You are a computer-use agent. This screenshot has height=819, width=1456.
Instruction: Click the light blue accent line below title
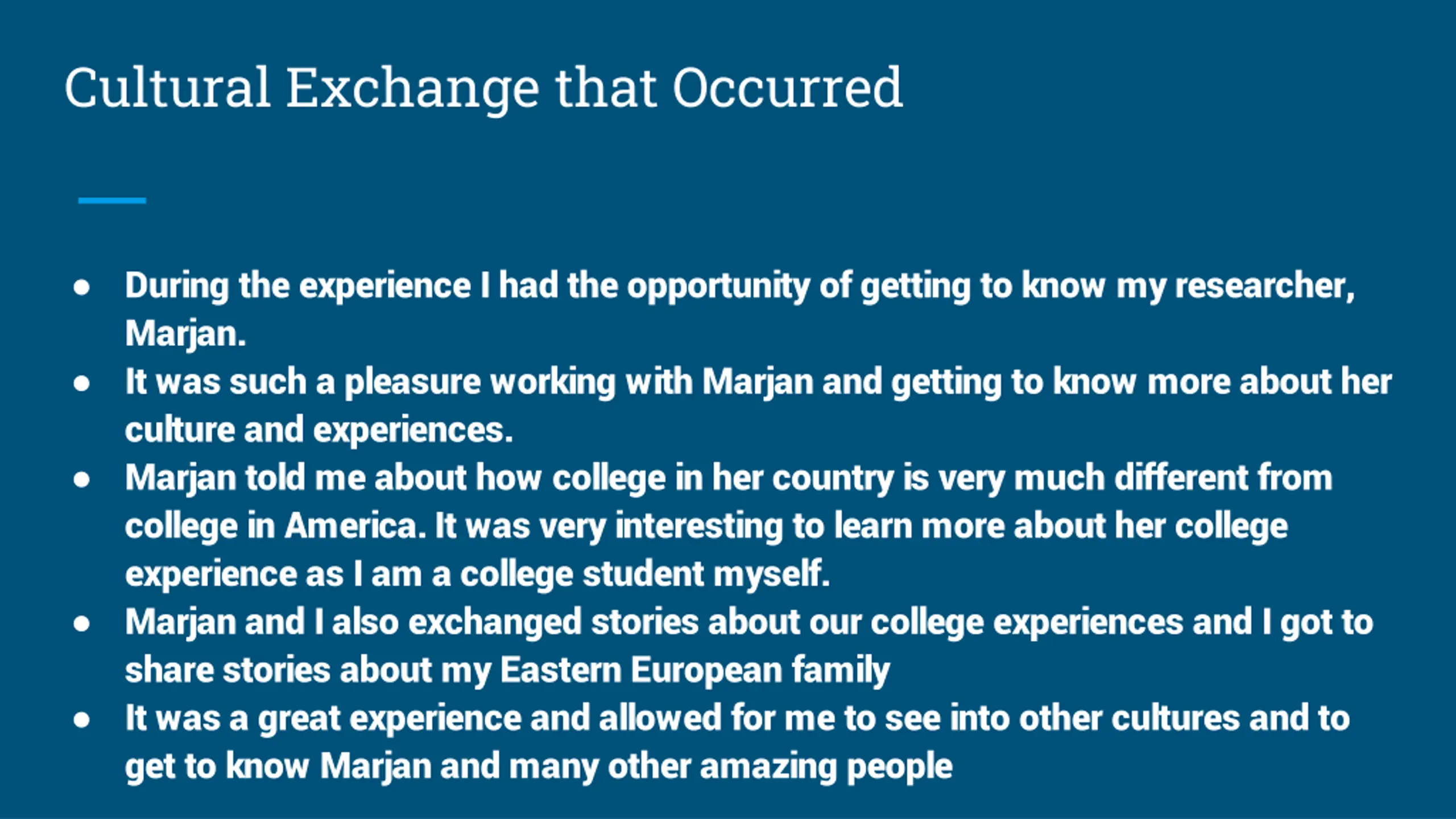pyautogui.click(x=112, y=200)
